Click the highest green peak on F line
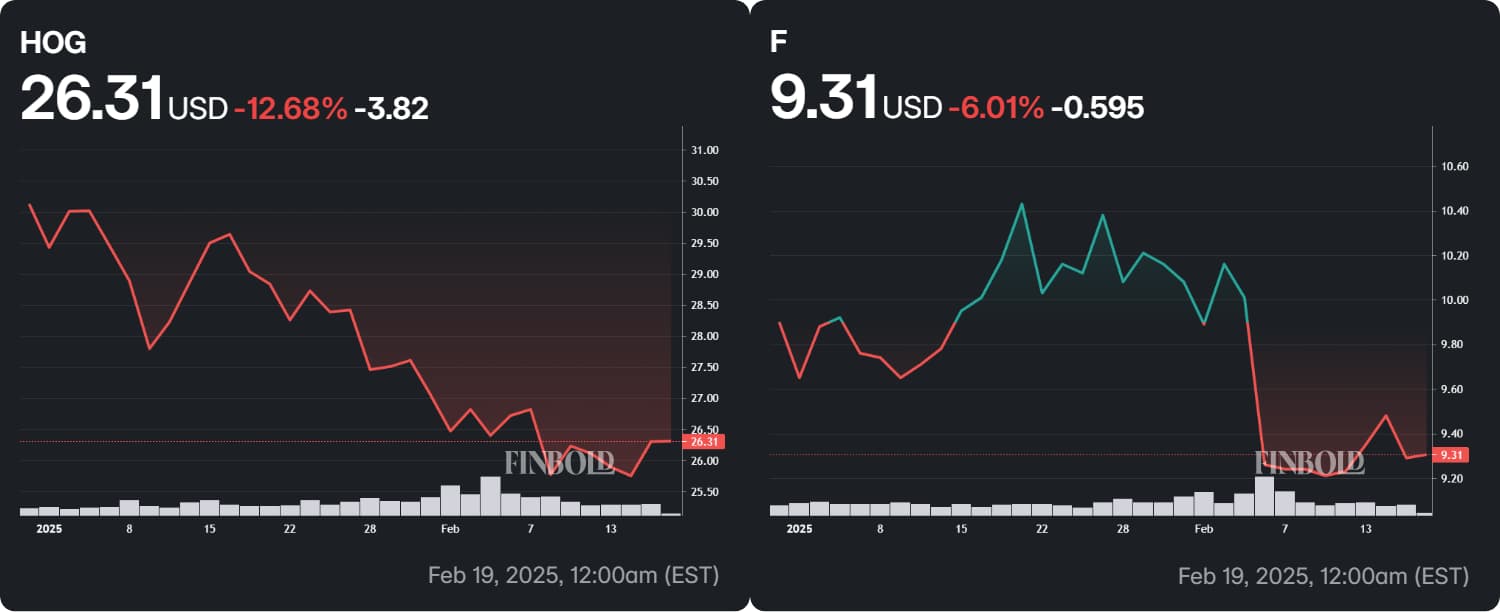This screenshot has width=1500, height=612. pyautogui.click(x=1021, y=204)
